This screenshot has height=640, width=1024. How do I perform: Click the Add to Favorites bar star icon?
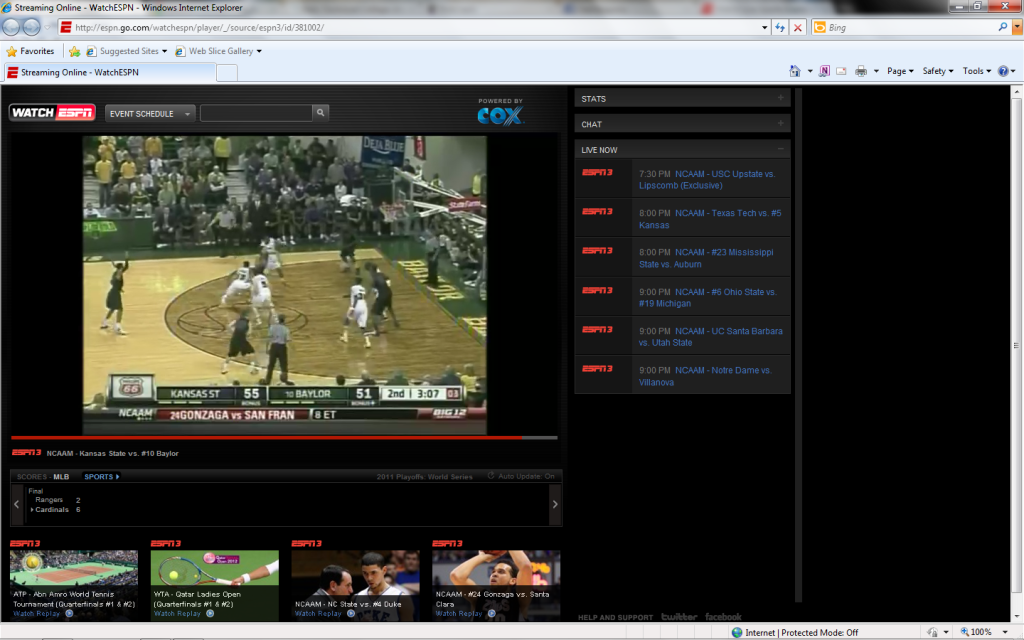(74, 51)
